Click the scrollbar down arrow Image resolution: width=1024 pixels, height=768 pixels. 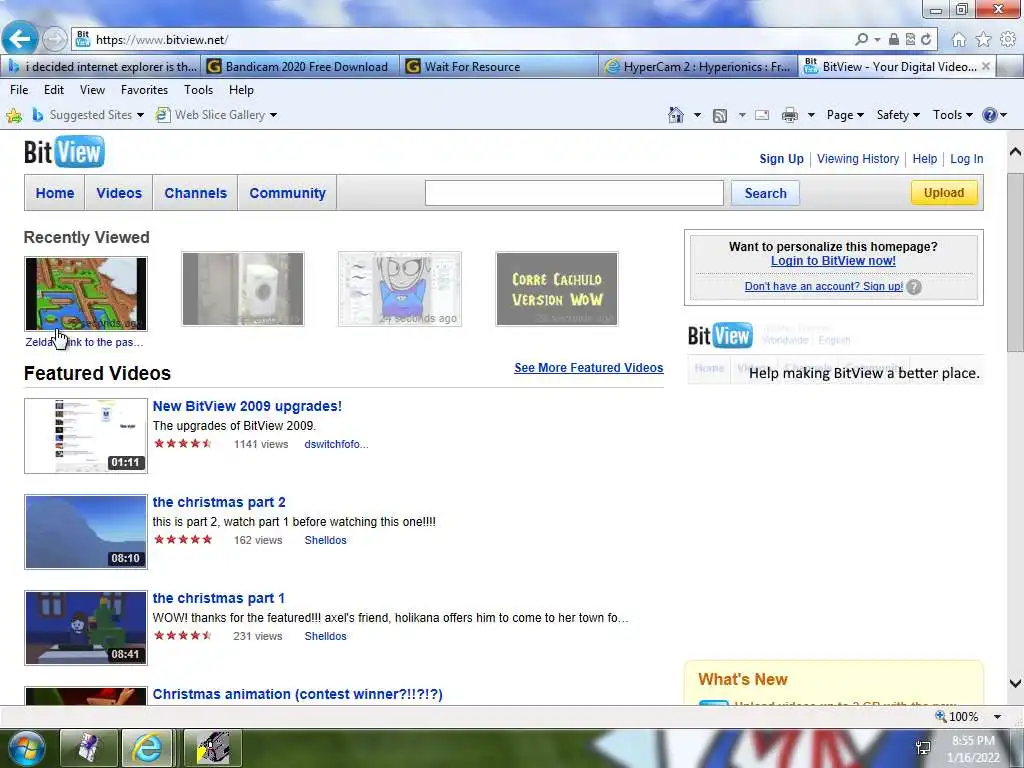point(1016,684)
